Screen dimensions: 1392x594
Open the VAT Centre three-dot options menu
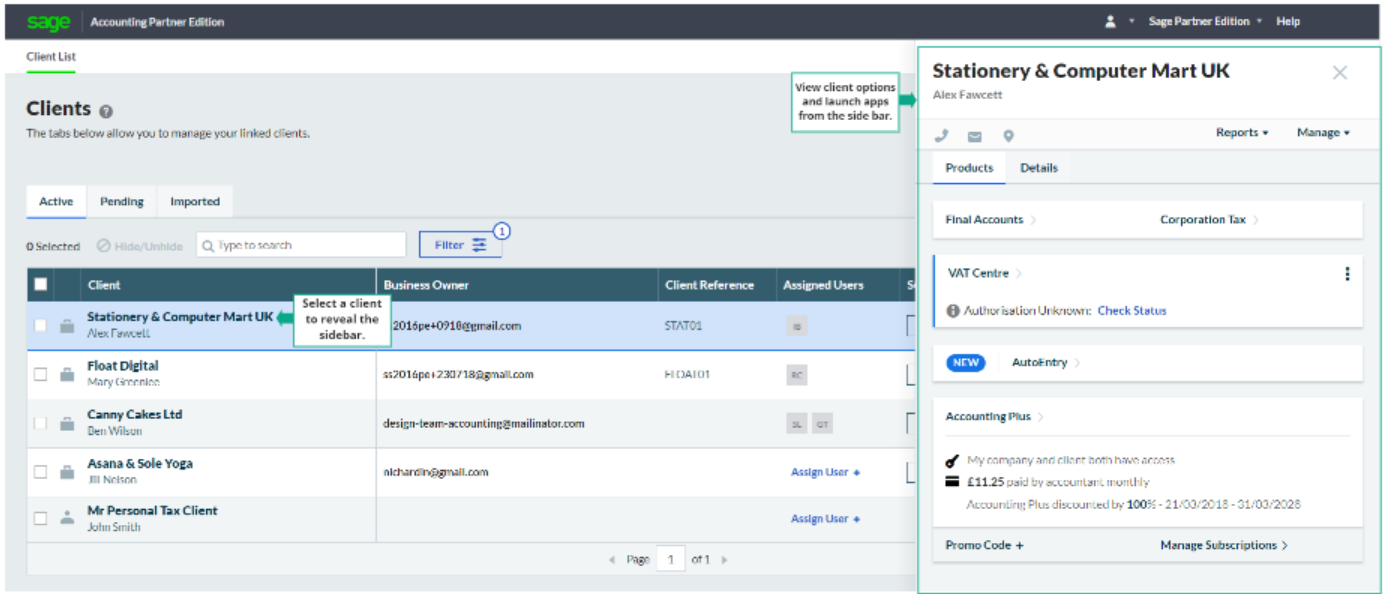click(x=1347, y=274)
